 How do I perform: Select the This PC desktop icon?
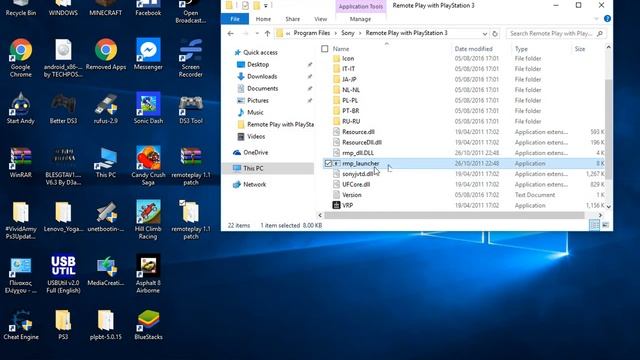point(106,162)
